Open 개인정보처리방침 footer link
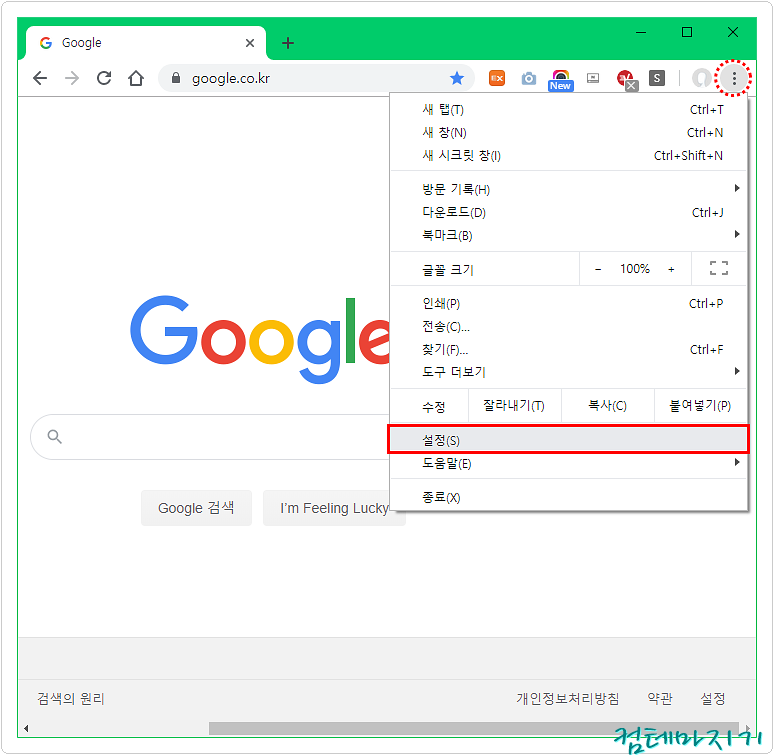Image resolution: width=774 pixels, height=755 pixels. point(568,698)
